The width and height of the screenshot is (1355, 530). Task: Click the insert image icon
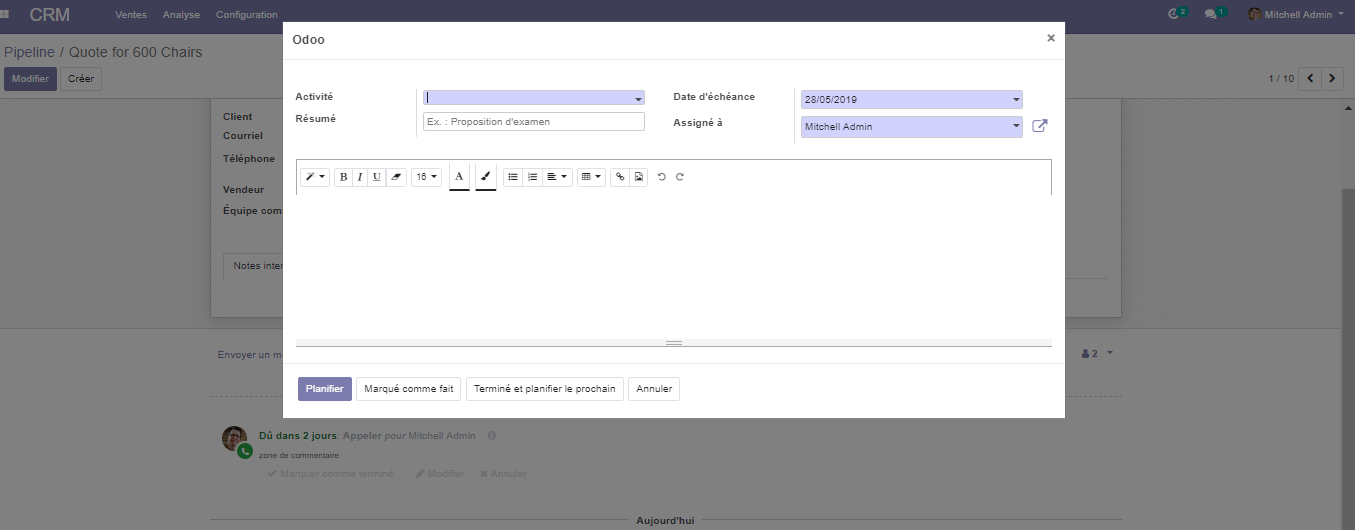(x=639, y=177)
